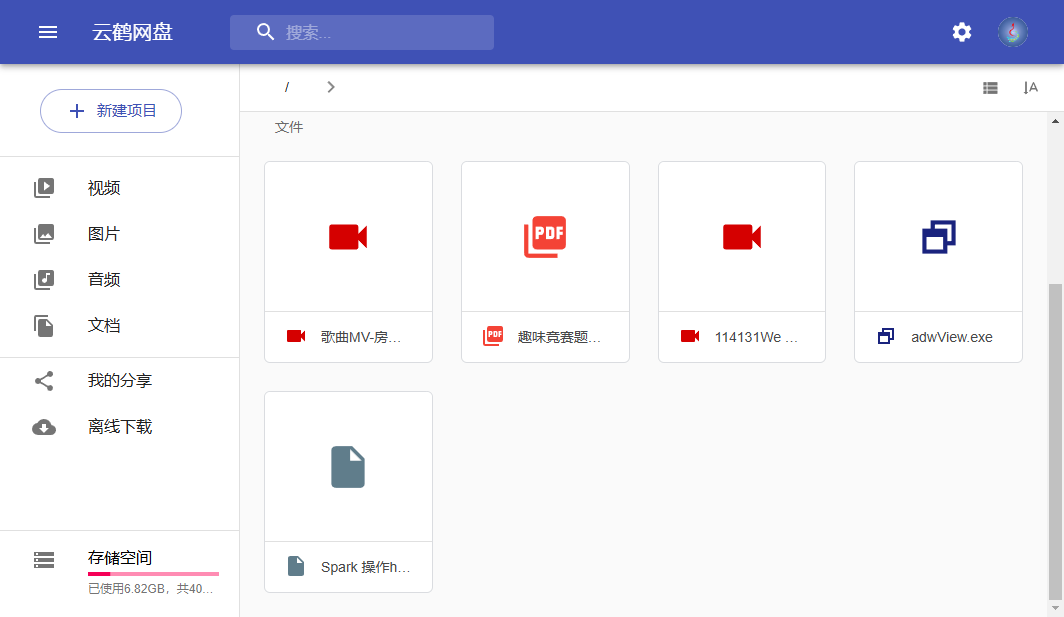The height and width of the screenshot is (617, 1064).
Task: Click the vertical scrollbar down arrow
Action: [x=1055, y=607]
